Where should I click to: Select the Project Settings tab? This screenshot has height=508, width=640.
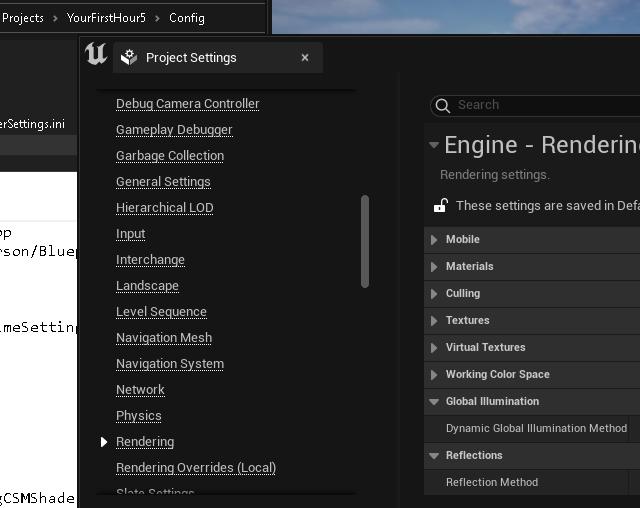point(191,58)
